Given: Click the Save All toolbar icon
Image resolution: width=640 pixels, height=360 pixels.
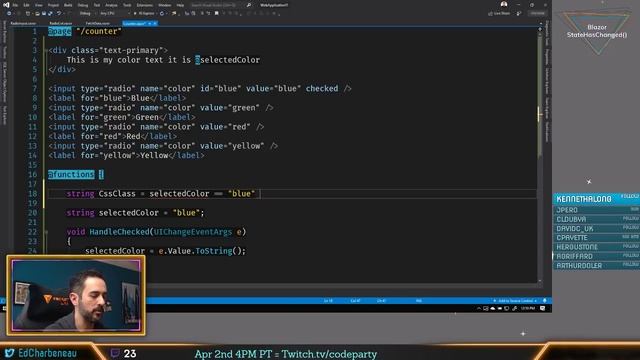Looking at the screenshot, I should click(x=50, y=13).
